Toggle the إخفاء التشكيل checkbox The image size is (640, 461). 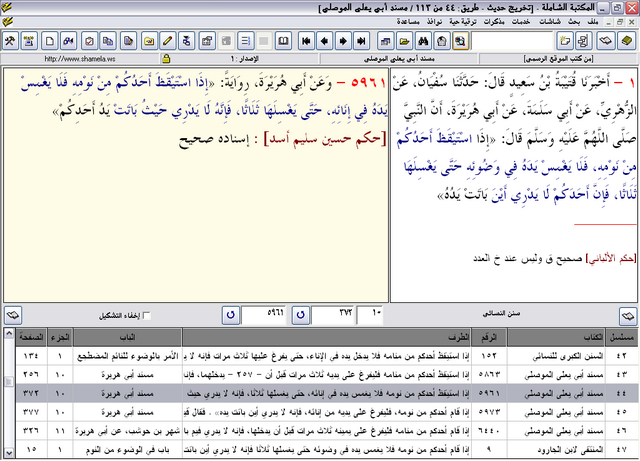click(147, 316)
